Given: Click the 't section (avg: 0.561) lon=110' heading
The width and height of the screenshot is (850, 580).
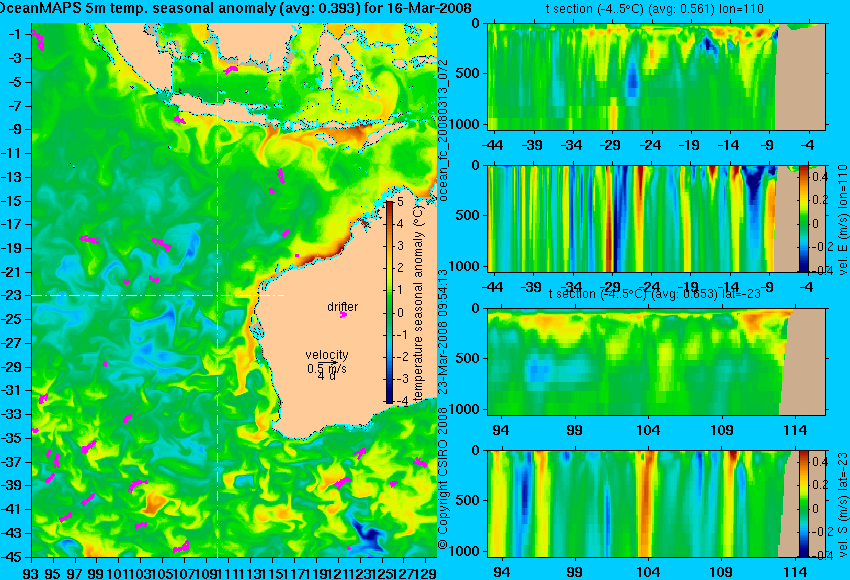Looking at the screenshot, I should coord(654,9).
